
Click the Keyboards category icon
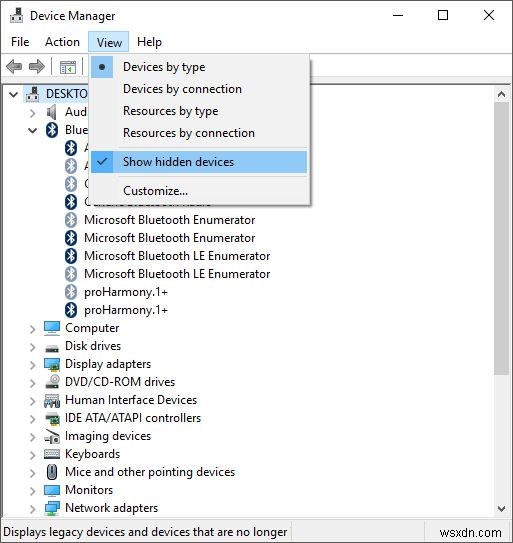pos(52,454)
